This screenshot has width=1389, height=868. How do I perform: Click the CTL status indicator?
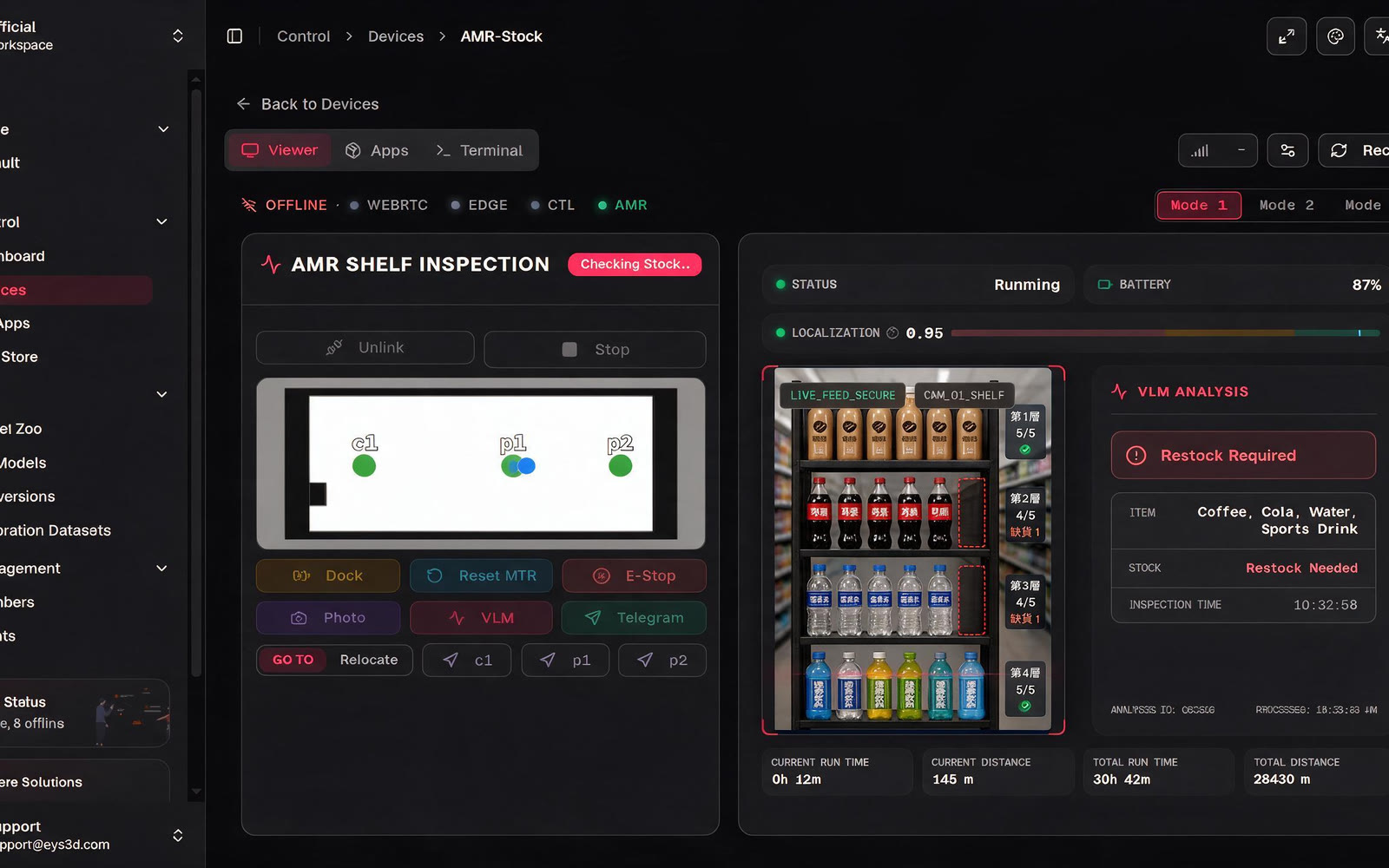(552, 205)
